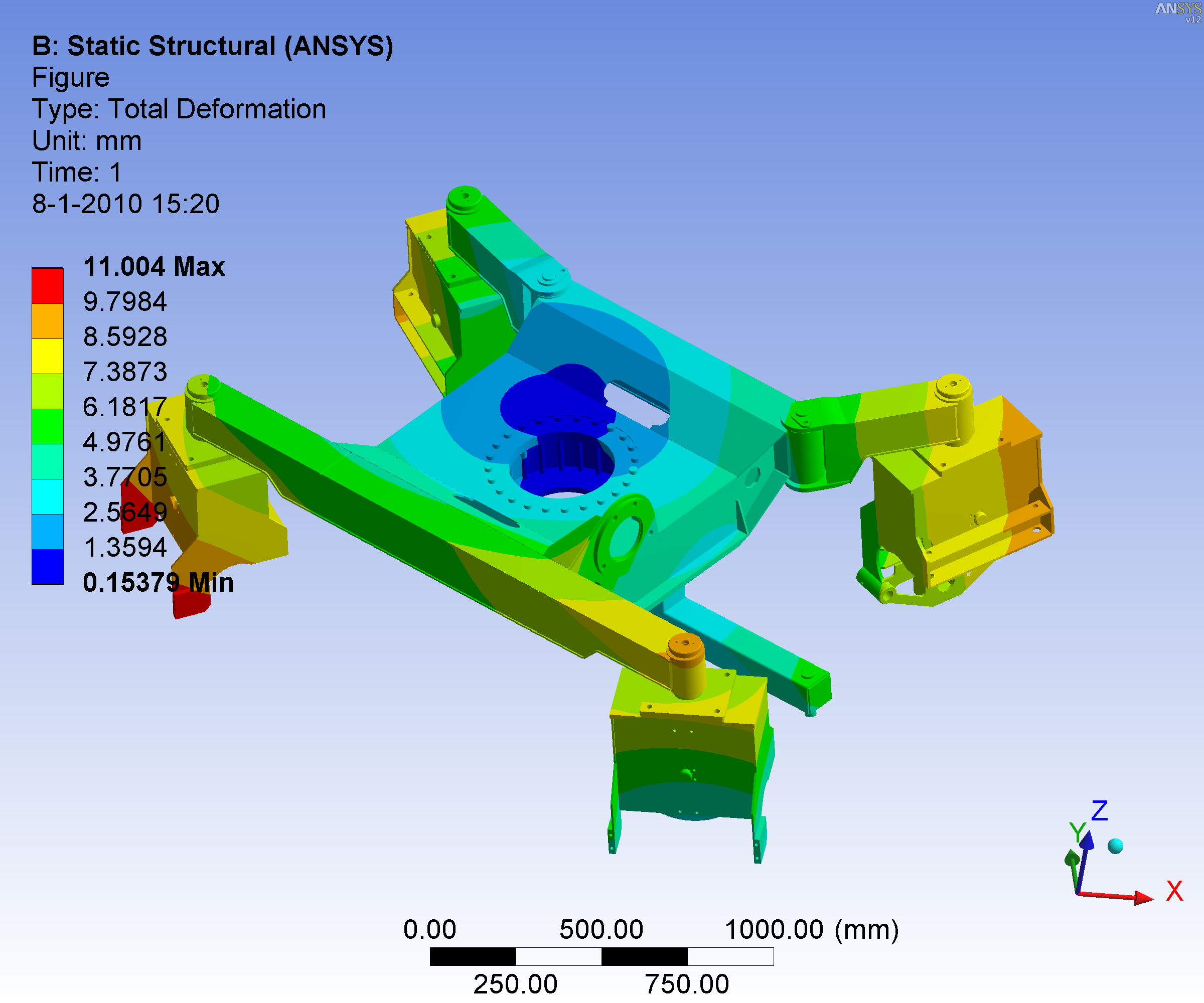
Task: Click the '250.00' scale label
Action: (515, 984)
